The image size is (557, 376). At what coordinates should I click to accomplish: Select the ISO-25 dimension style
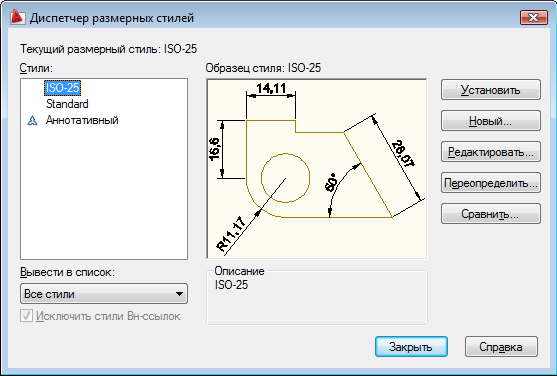(63, 88)
